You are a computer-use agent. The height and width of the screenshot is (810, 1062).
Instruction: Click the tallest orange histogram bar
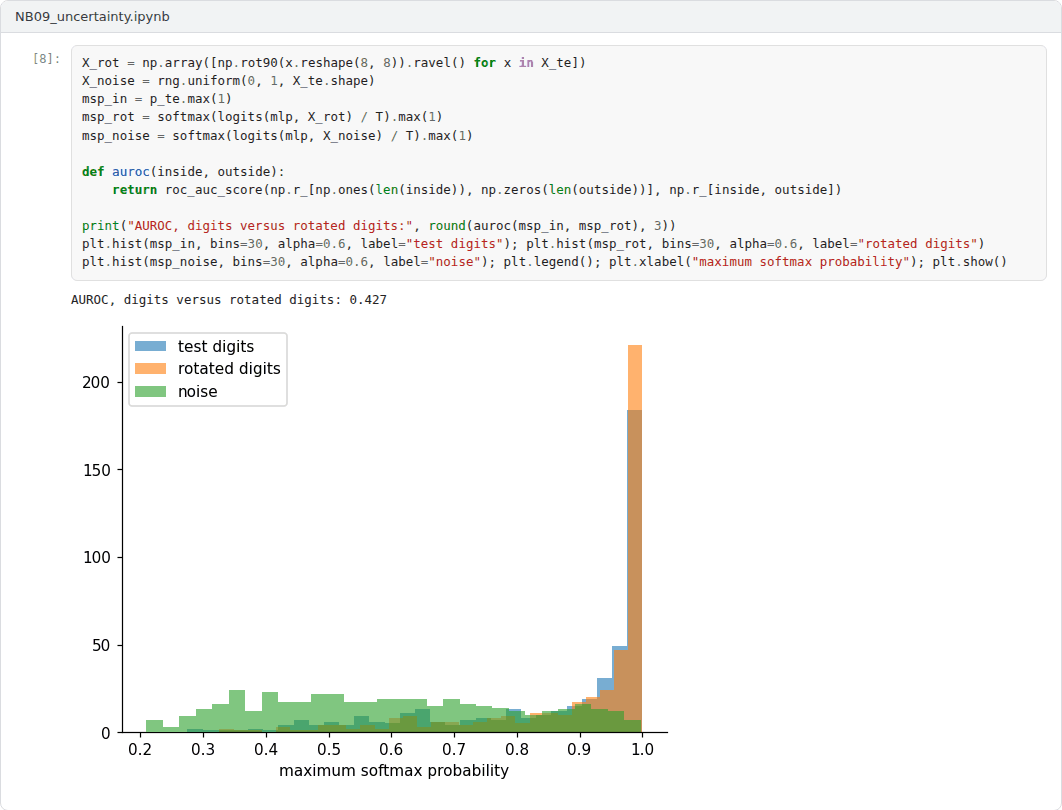pyautogui.click(x=635, y=539)
